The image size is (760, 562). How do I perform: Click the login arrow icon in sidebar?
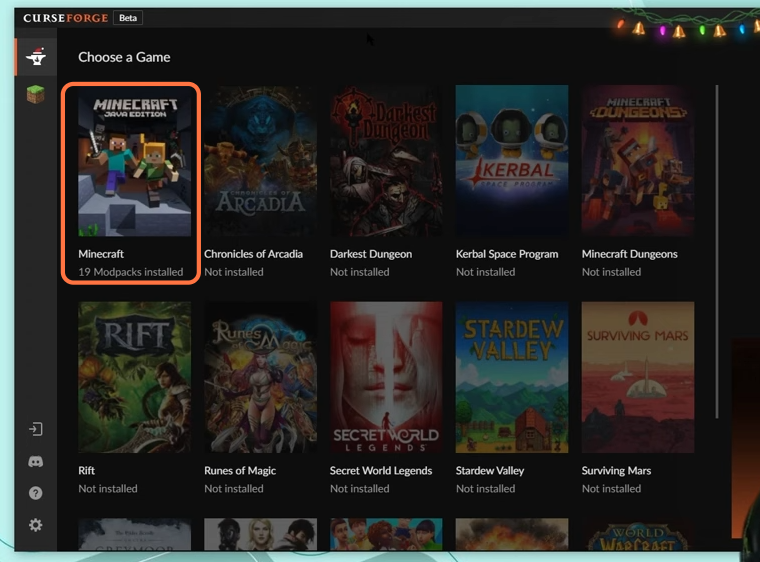35,429
